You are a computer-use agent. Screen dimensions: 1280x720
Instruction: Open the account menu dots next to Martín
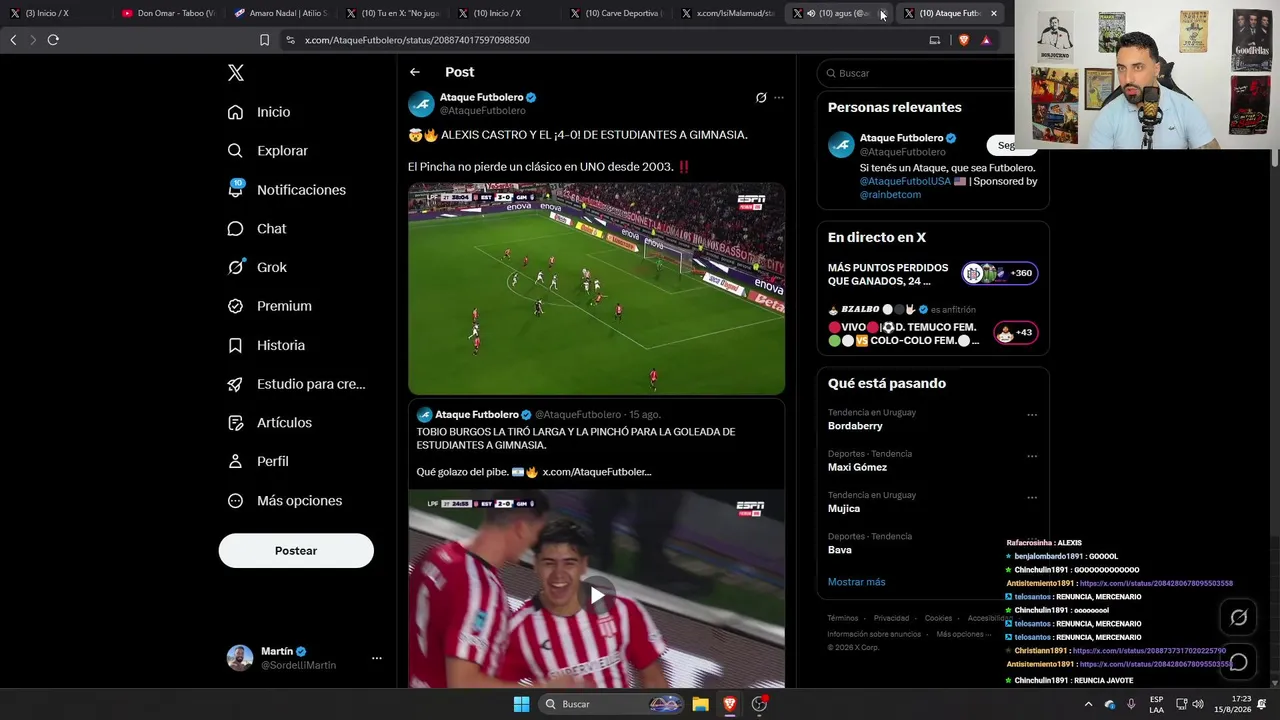click(377, 658)
